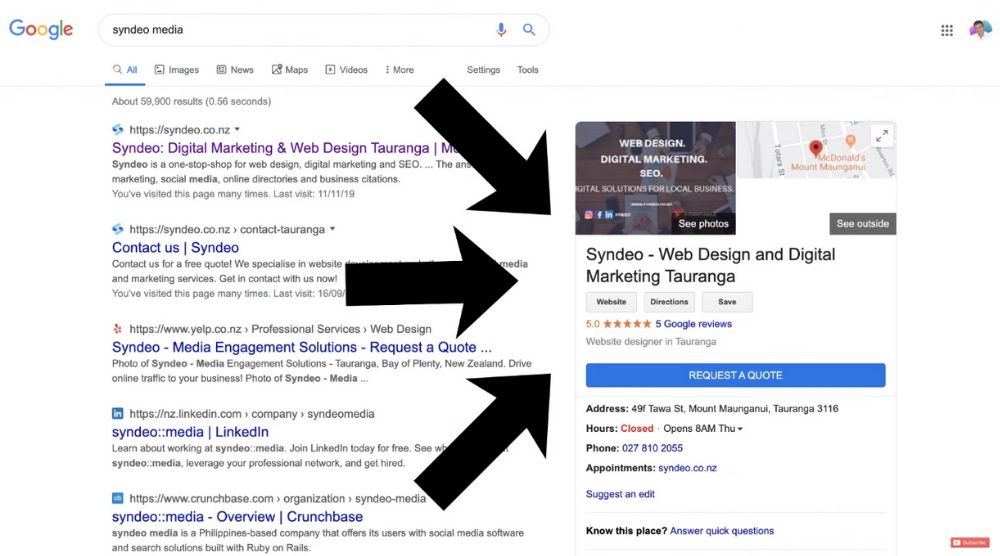Click address 49f Tawa St text
The height and width of the screenshot is (556, 1000).
(735, 409)
